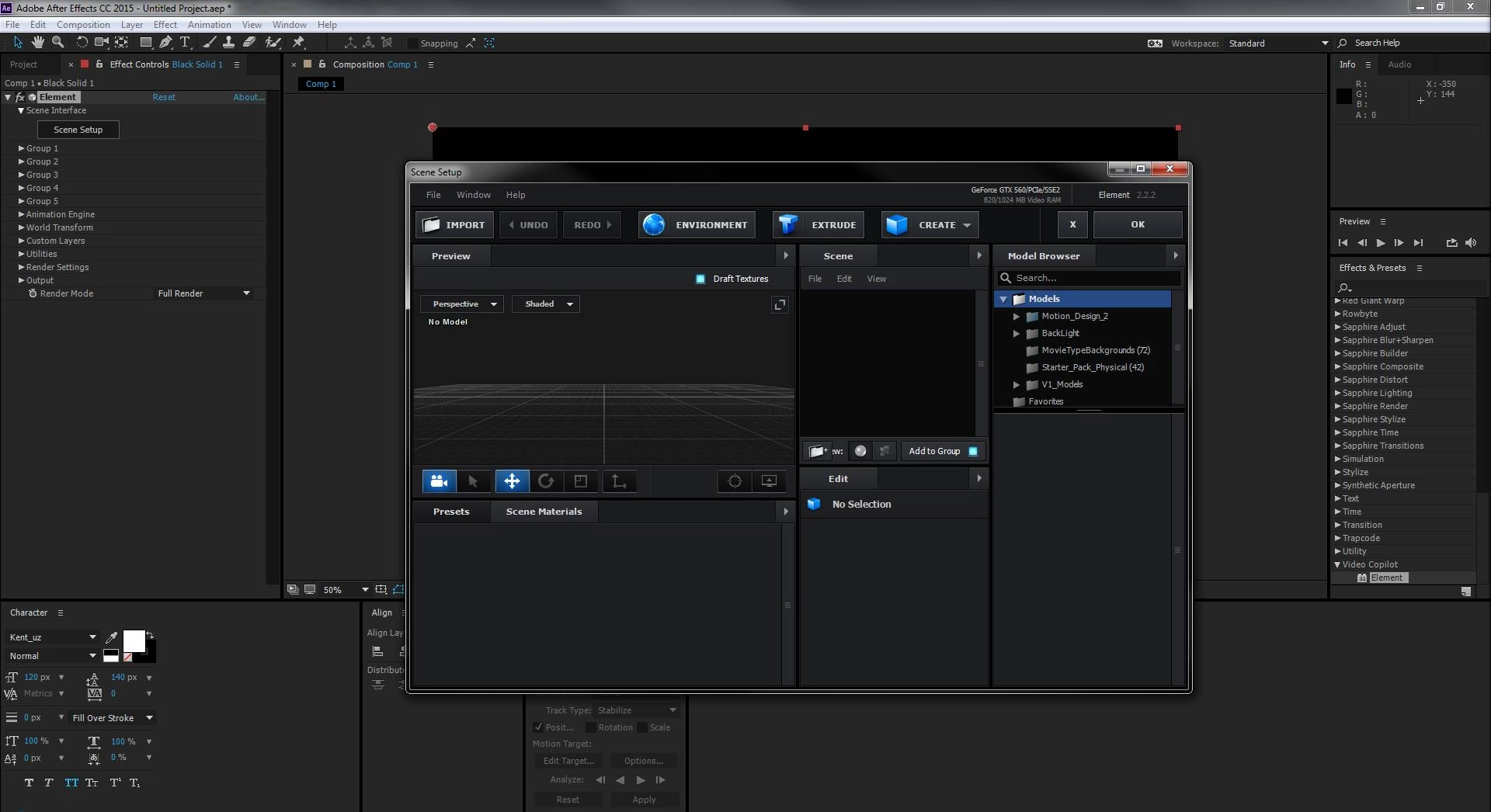
Task: Switch to the Presets tab
Action: click(x=451, y=512)
